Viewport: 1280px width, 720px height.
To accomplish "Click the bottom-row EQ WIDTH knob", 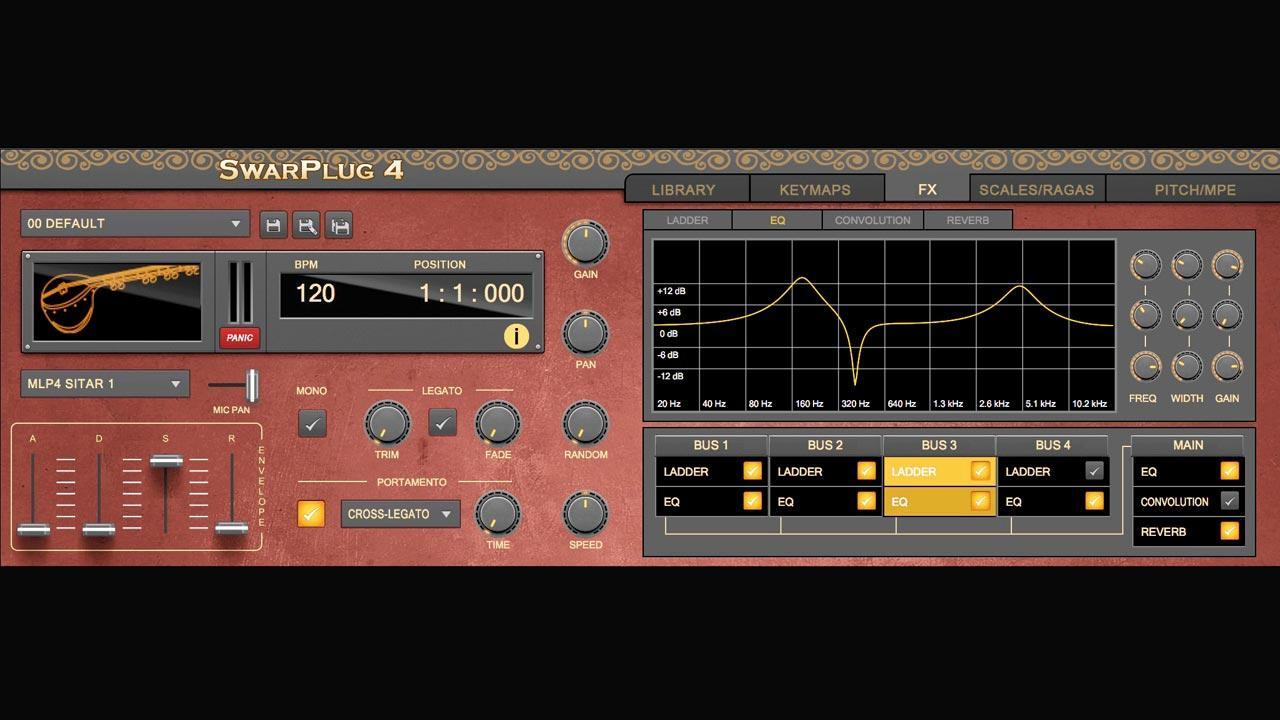I will 1187,366.
